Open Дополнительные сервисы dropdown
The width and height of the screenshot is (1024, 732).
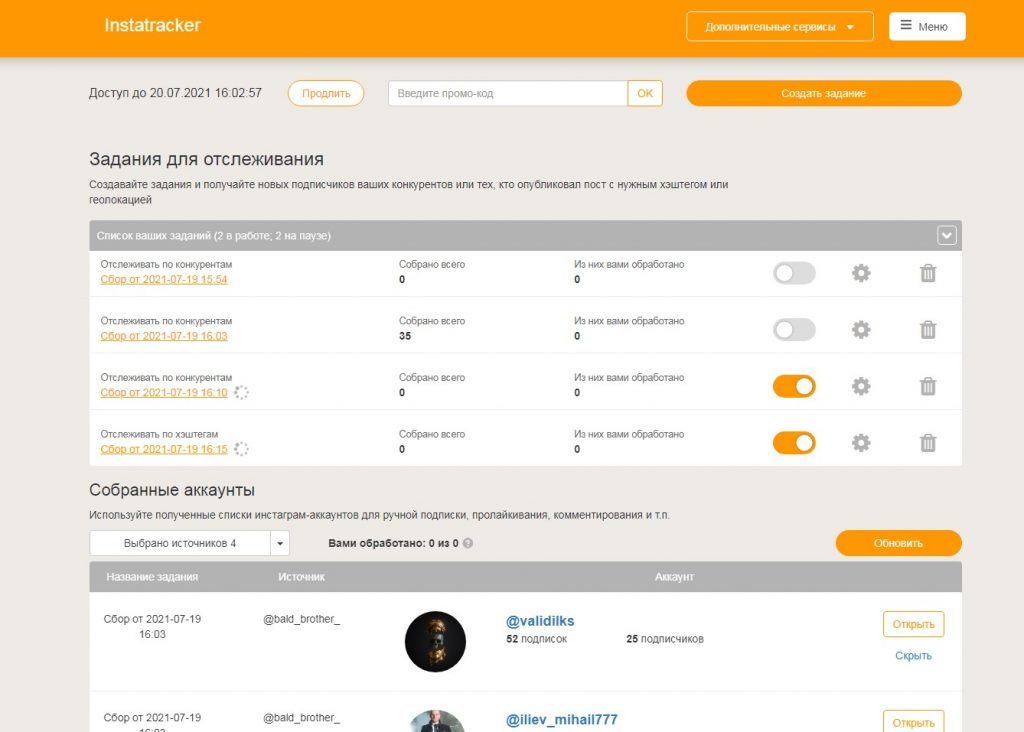click(780, 27)
